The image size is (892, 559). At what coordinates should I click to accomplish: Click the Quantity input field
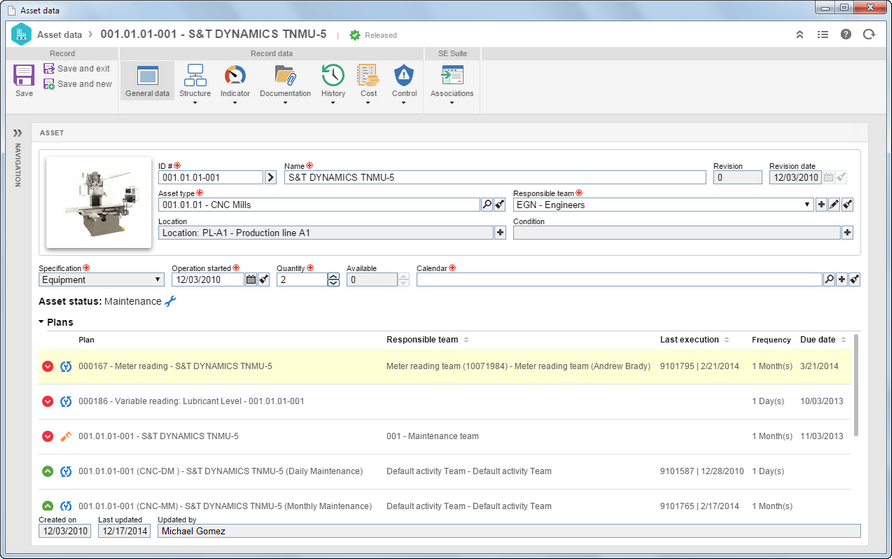pyautogui.click(x=302, y=280)
